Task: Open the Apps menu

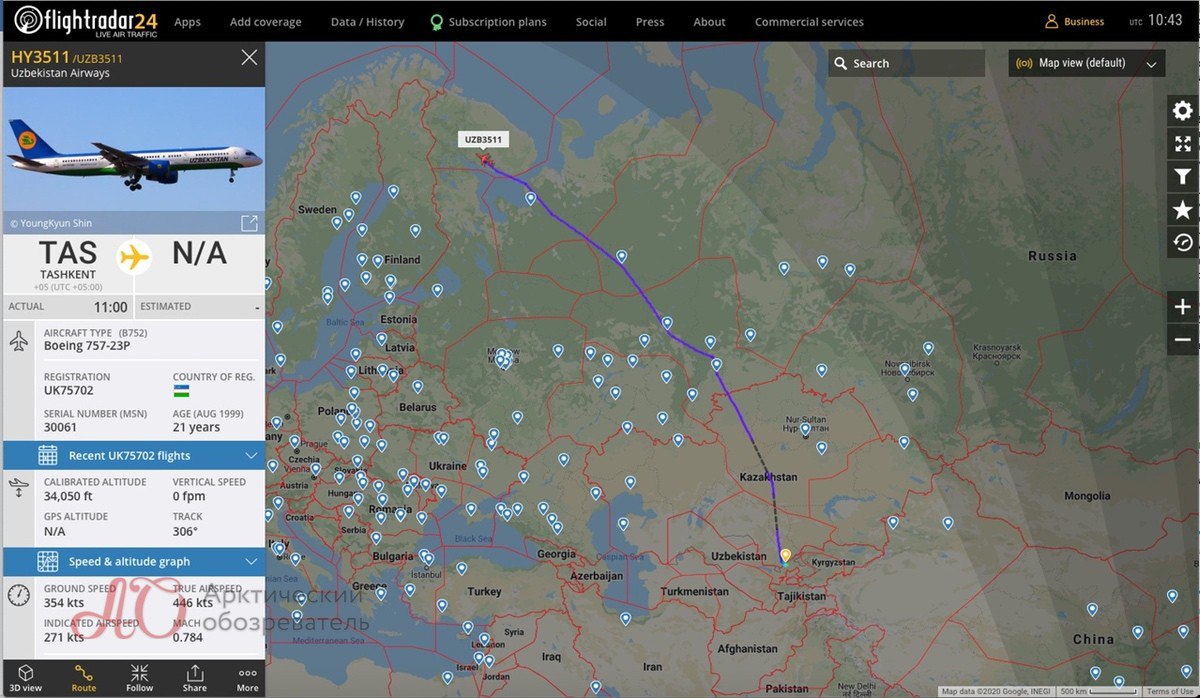Action: tap(187, 22)
